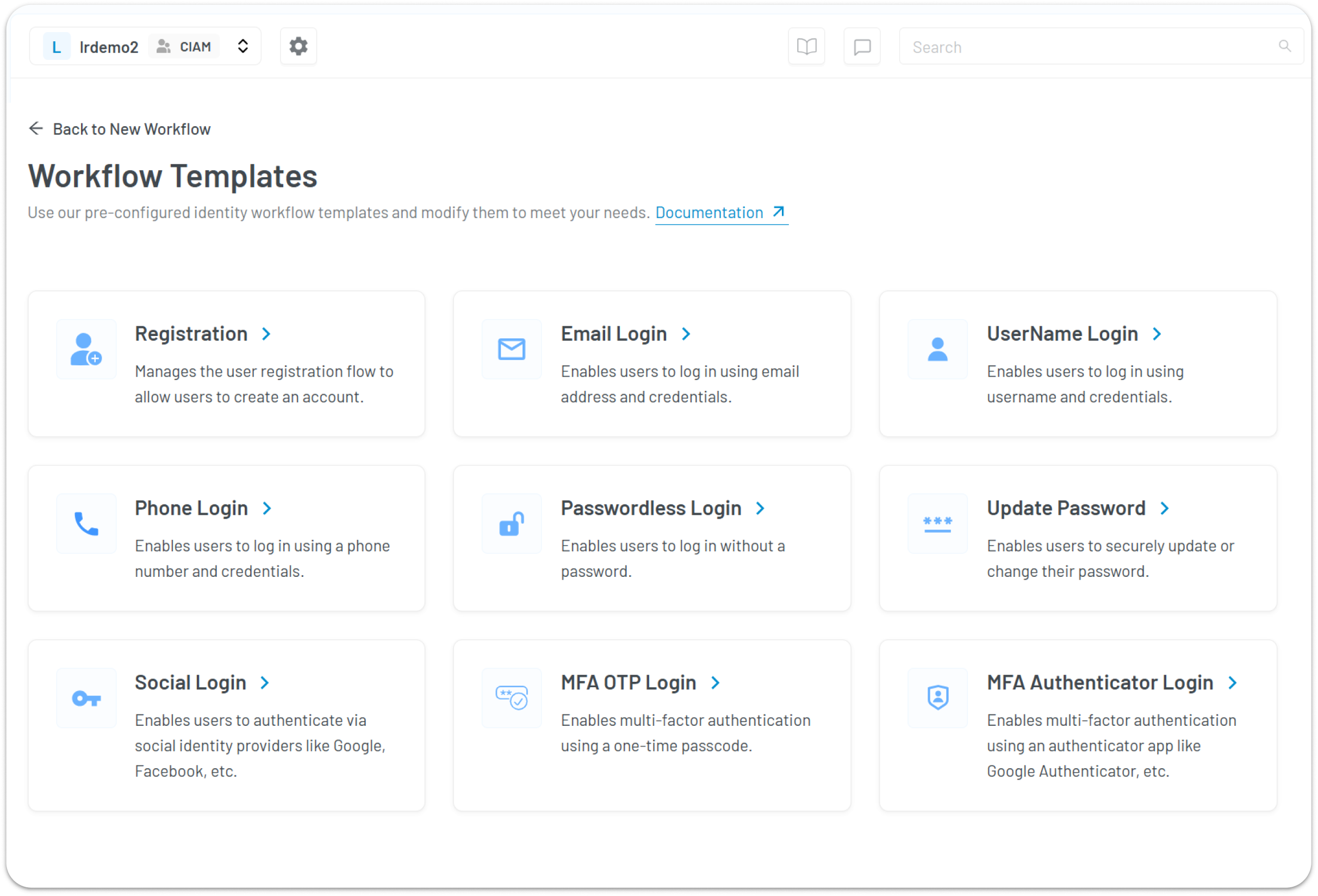Expand the lrdemo2 app switcher arrows

(x=243, y=47)
